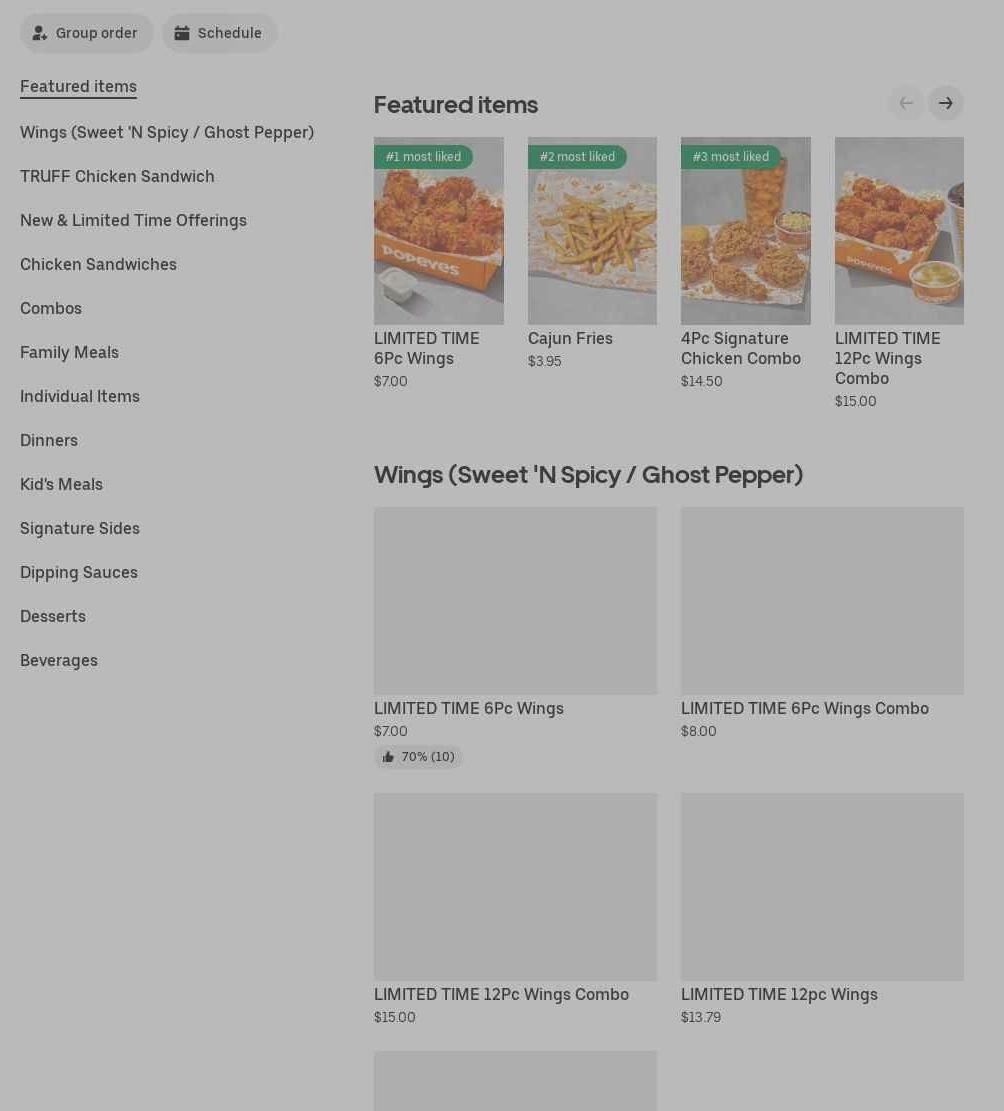Click the #1 most liked badge

click(x=423, y=157)
